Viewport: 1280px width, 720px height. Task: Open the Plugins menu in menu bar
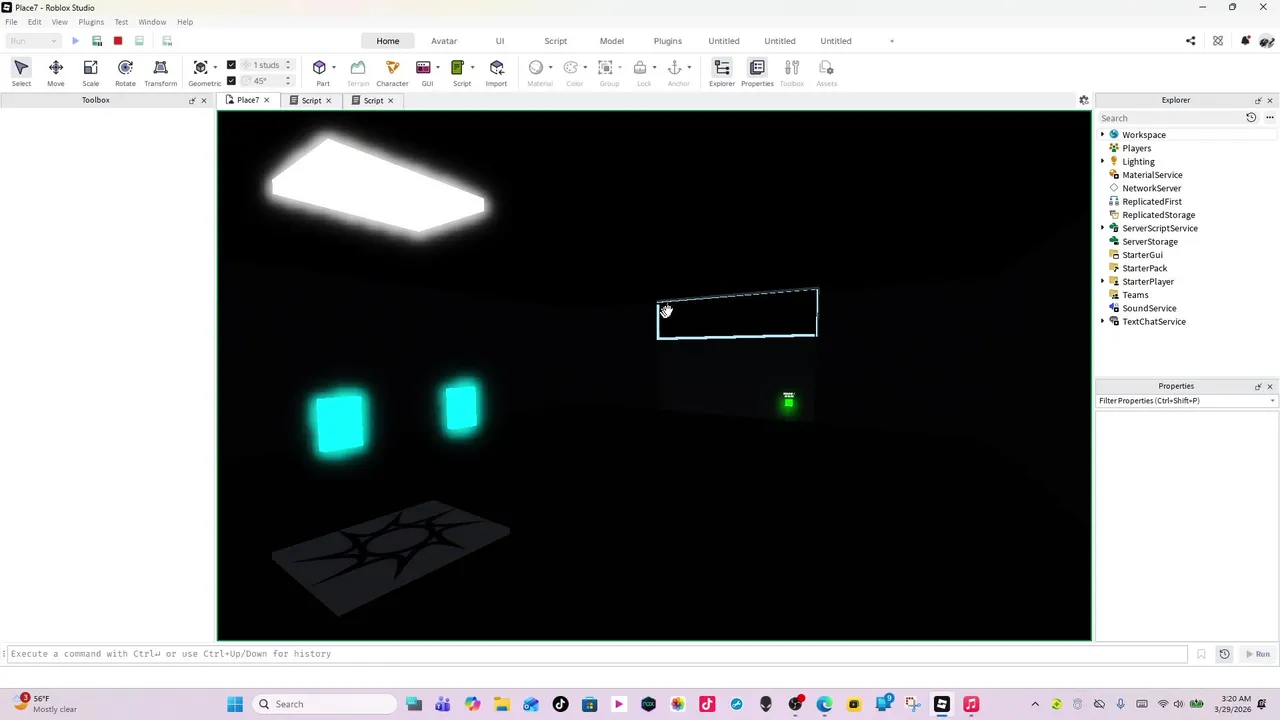click(91, 22)
